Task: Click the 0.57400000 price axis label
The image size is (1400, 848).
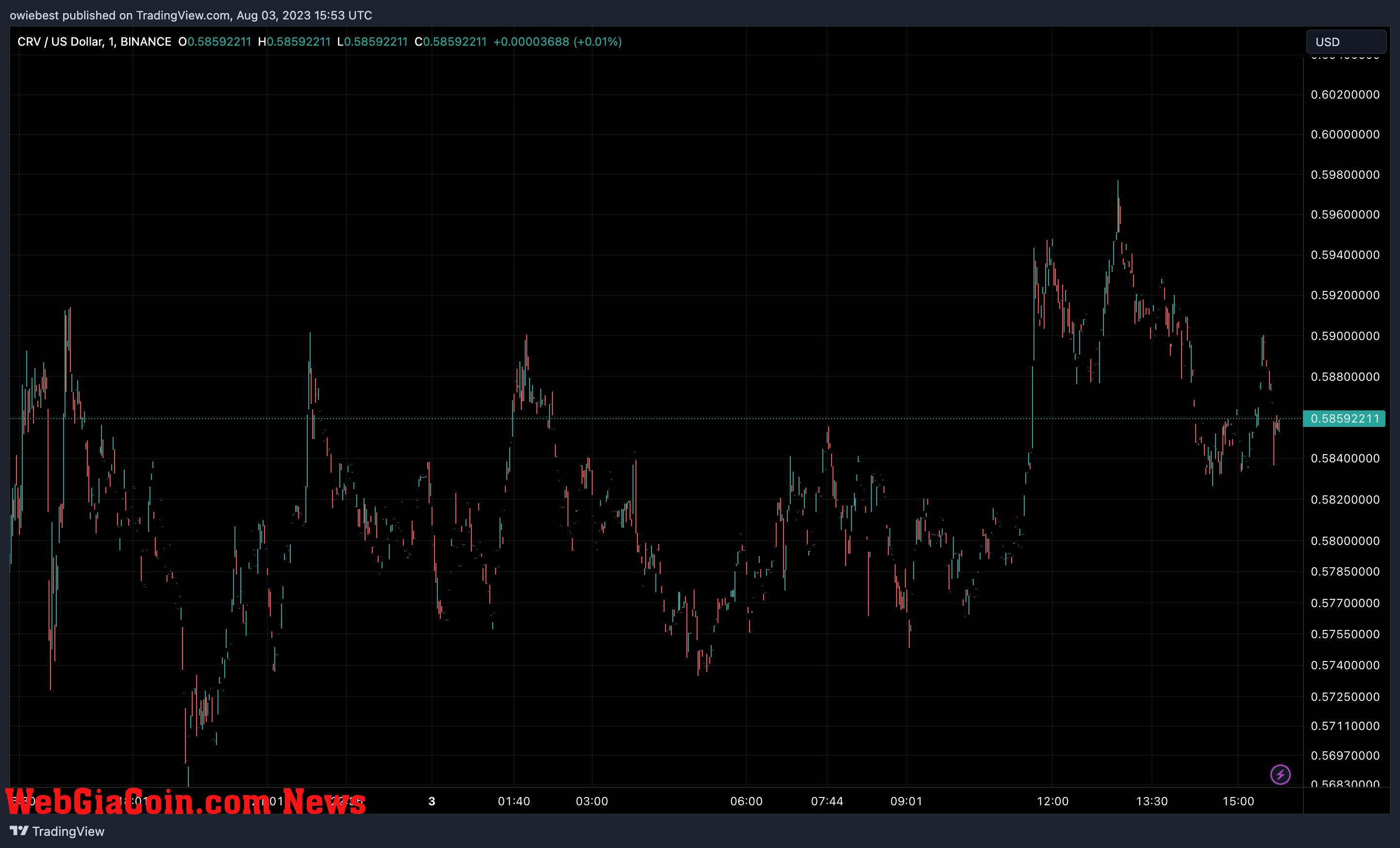Action: (x=1345, y=665)
